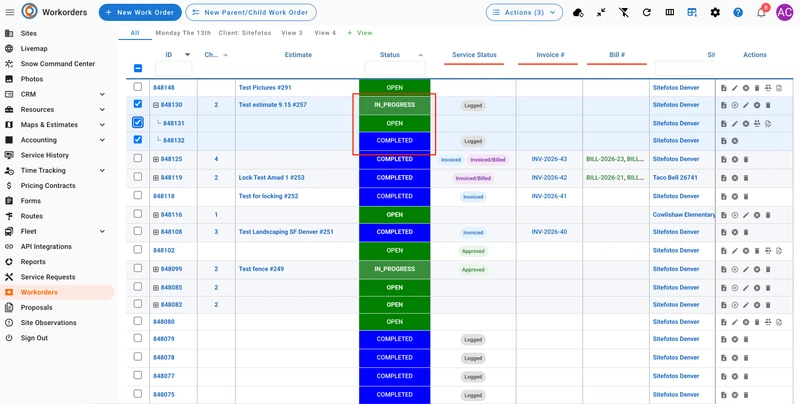800x404 pixels.
Task: Open the notifications bell
Action: click(761, 13)
